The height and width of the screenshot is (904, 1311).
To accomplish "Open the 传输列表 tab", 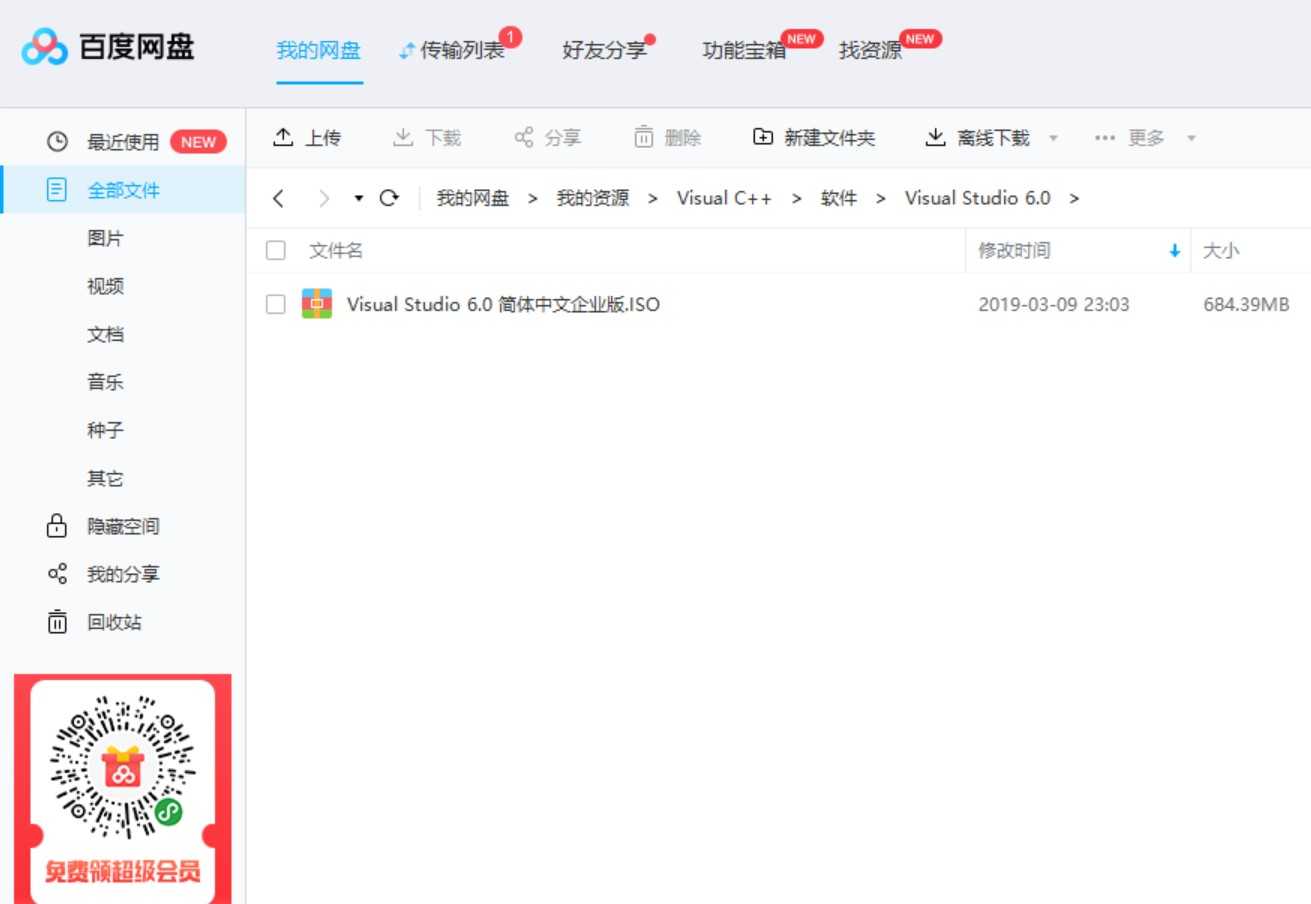I will 461,51.
